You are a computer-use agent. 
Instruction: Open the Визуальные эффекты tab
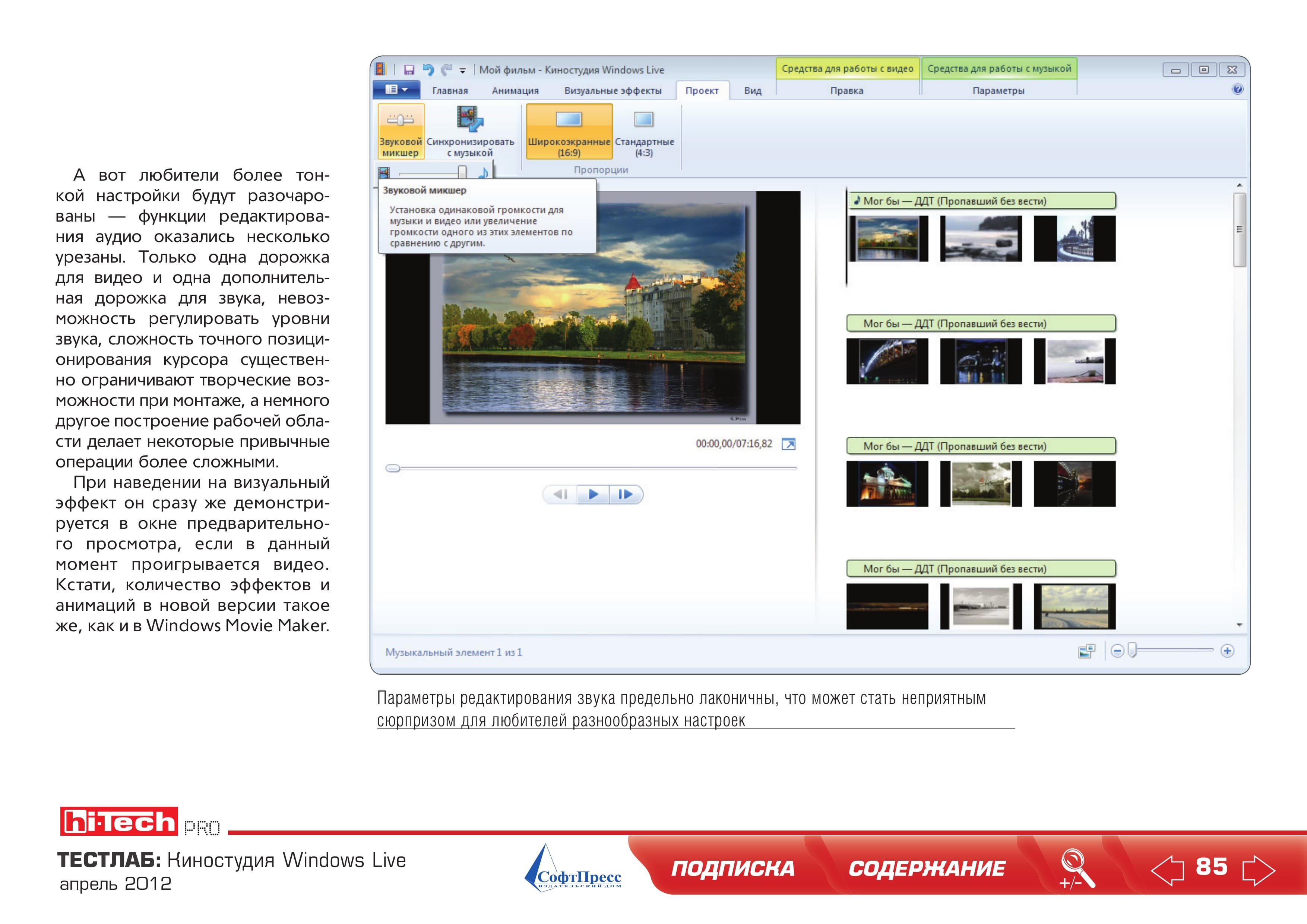coord(613,91)
